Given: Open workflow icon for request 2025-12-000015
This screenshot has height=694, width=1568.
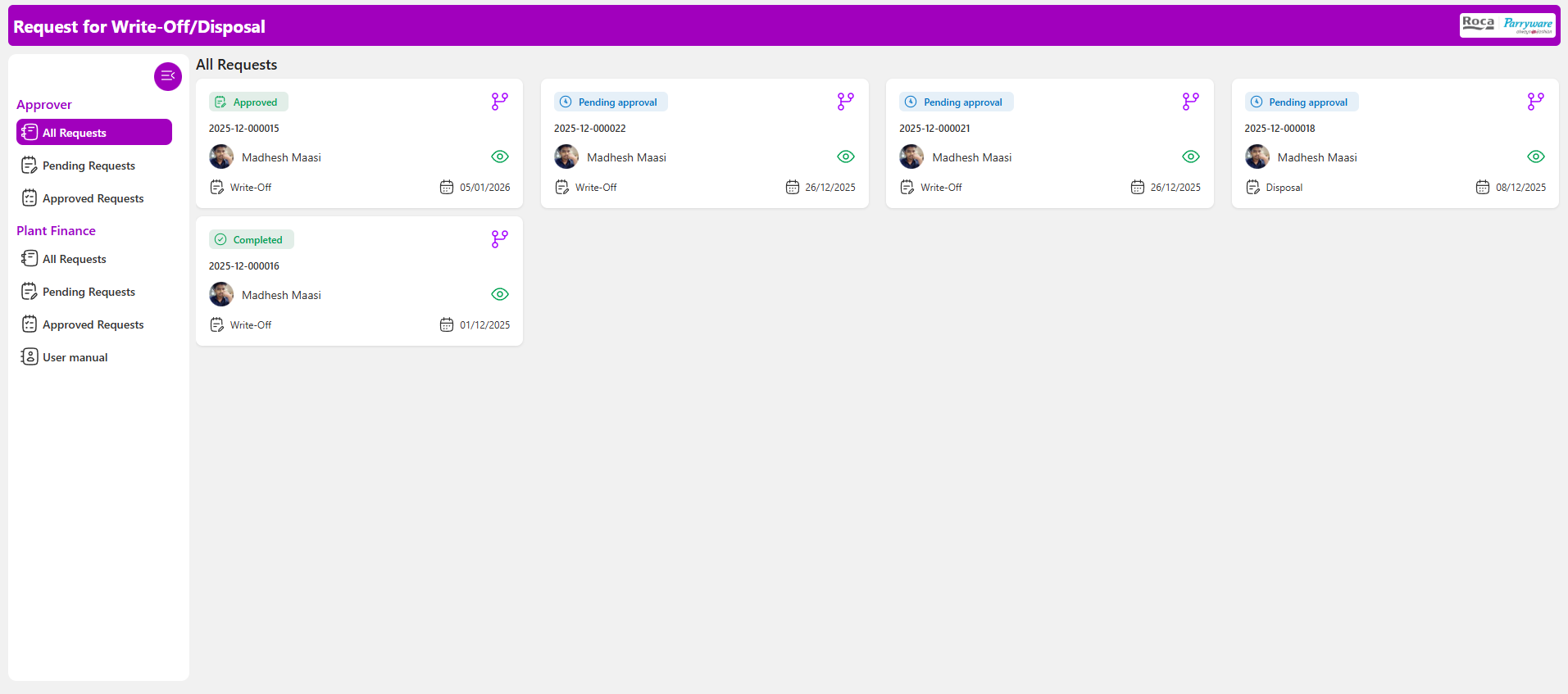Looking at the screenshot, I should coord(499,102).
